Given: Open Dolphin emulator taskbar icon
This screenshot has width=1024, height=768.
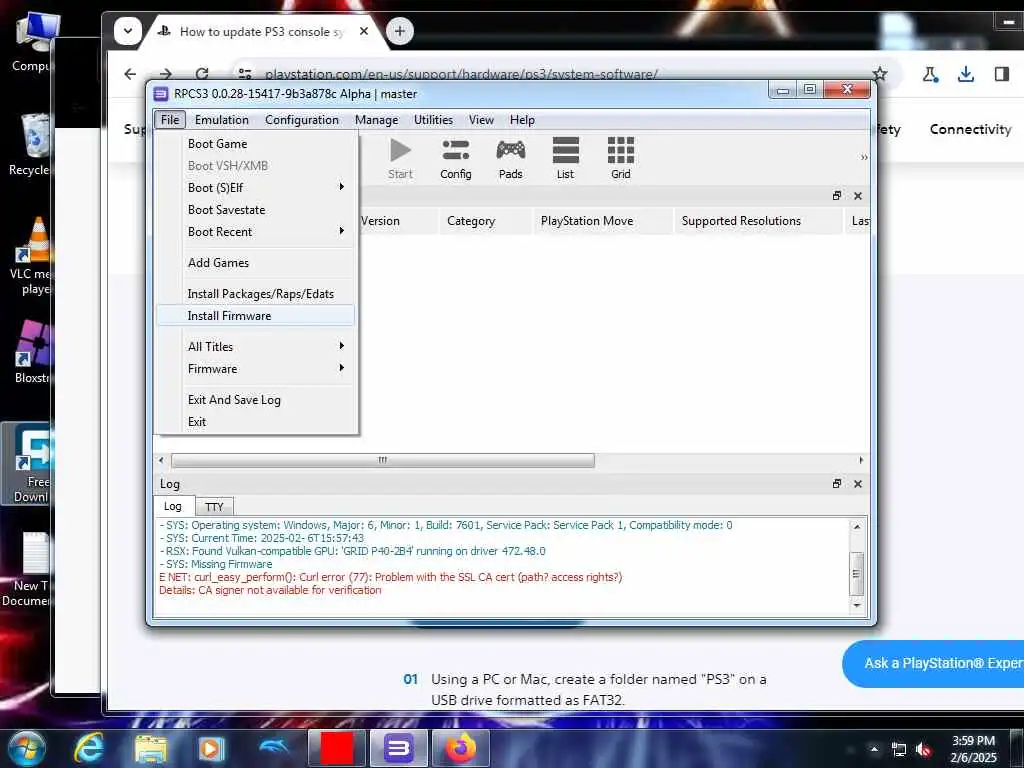Looking at the screenshot, I should (274, 746).
